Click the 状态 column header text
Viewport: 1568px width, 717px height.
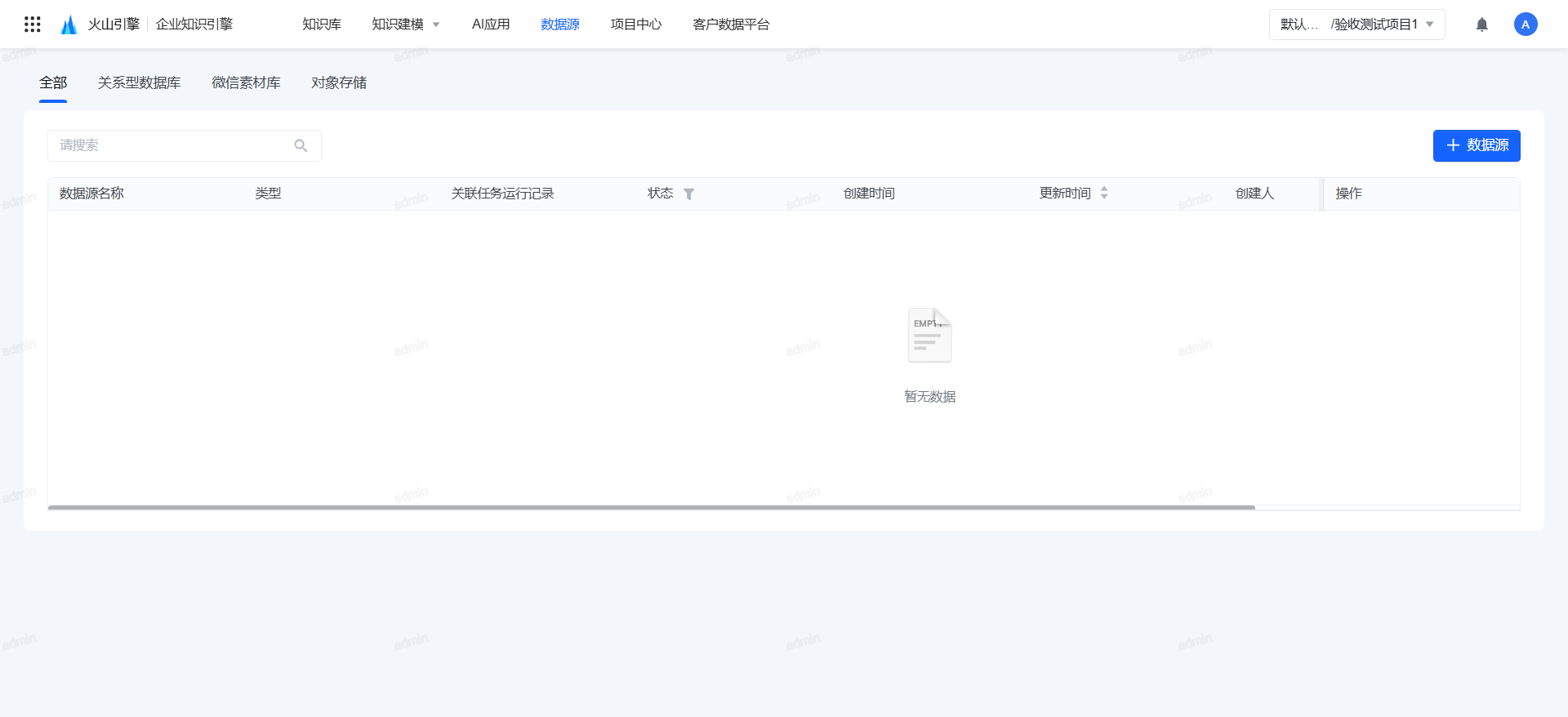(660, 194)
